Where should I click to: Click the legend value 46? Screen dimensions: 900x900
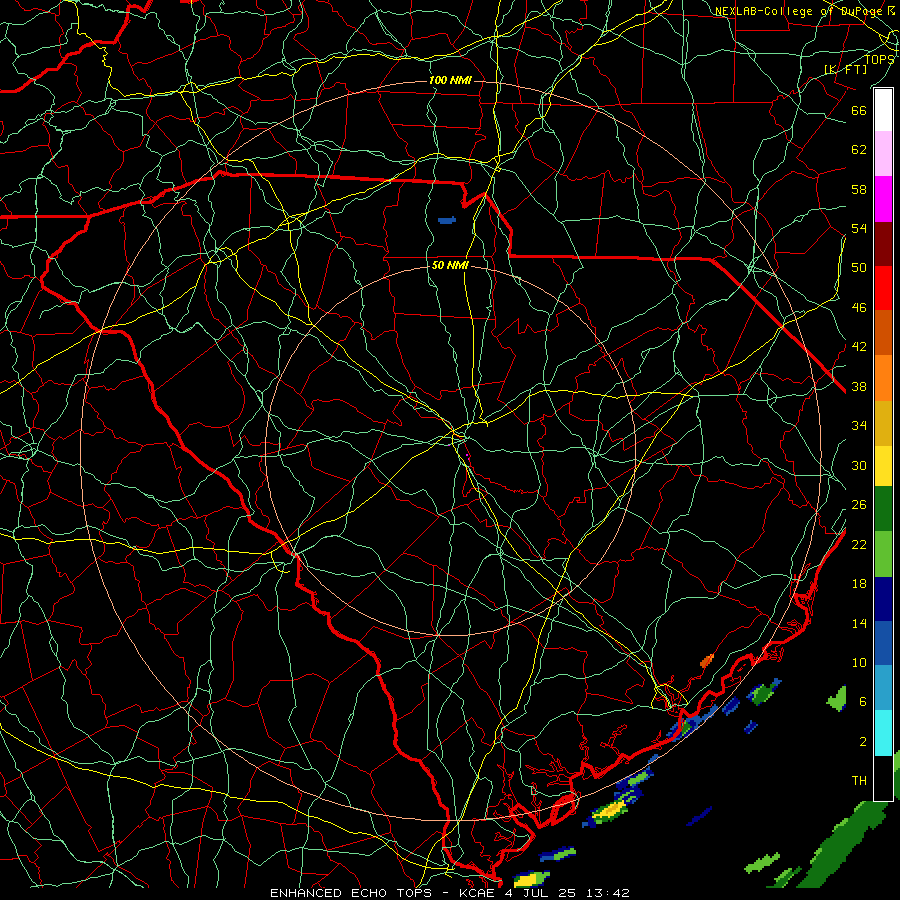pos(859,308)
